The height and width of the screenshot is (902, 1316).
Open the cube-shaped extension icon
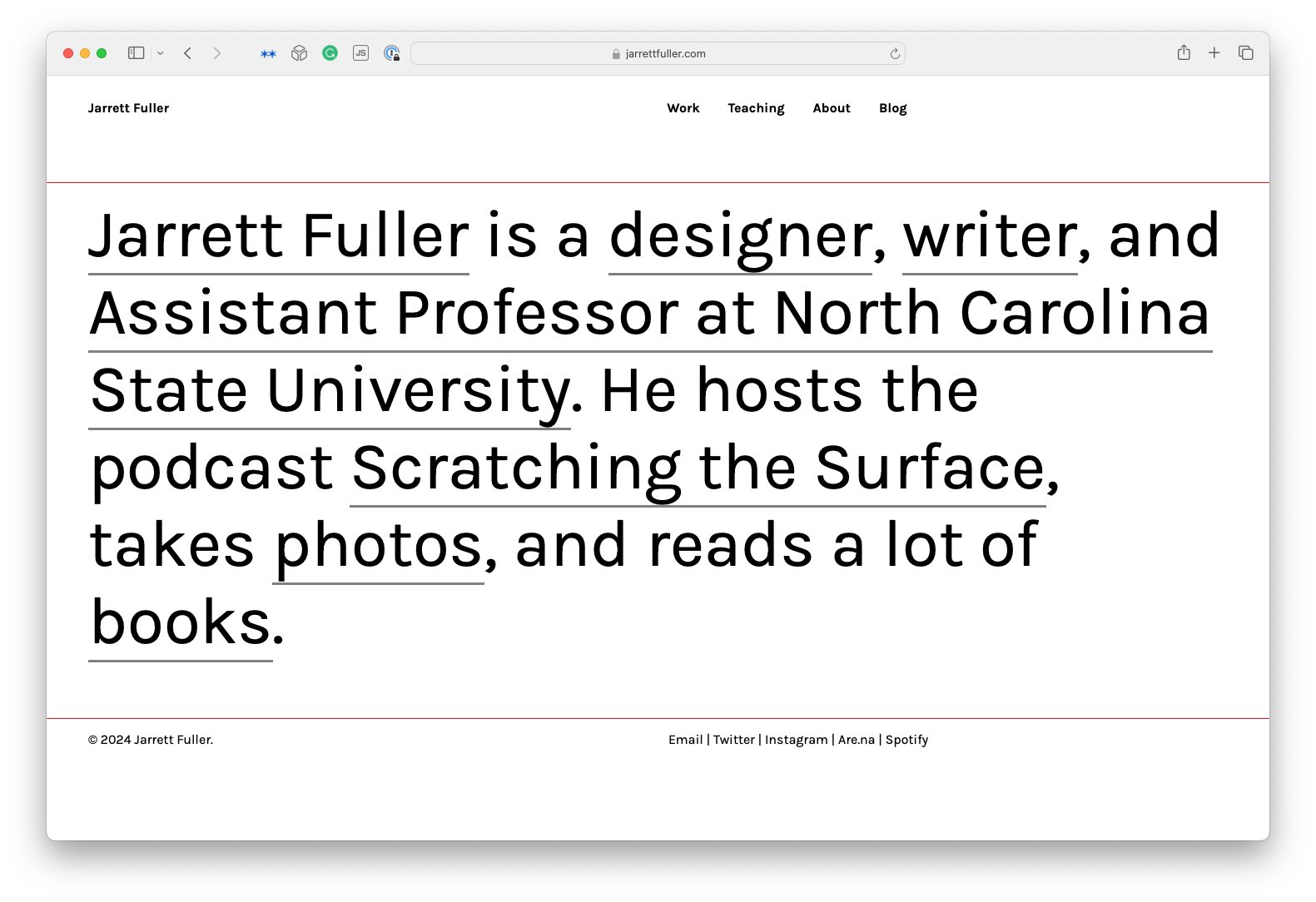[299, 53]
